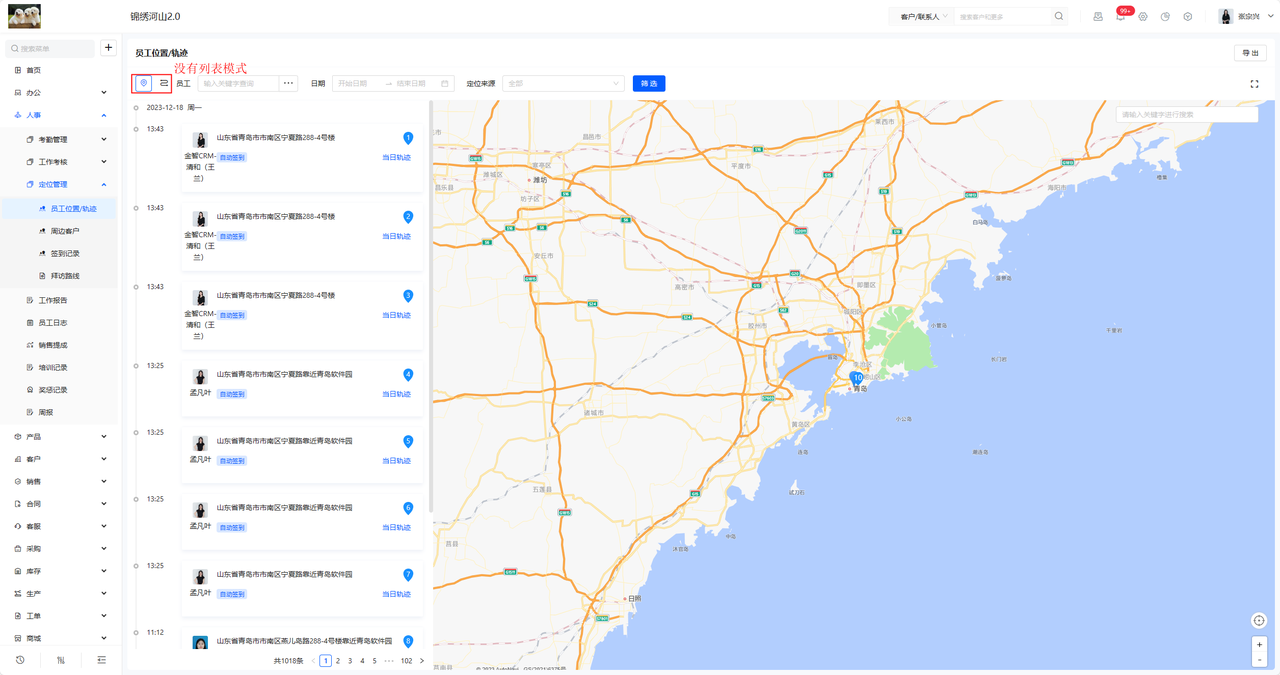Open the 定位来源 dropdown
This screenshot has width=1280, height=675.
[x=562, y=84]
